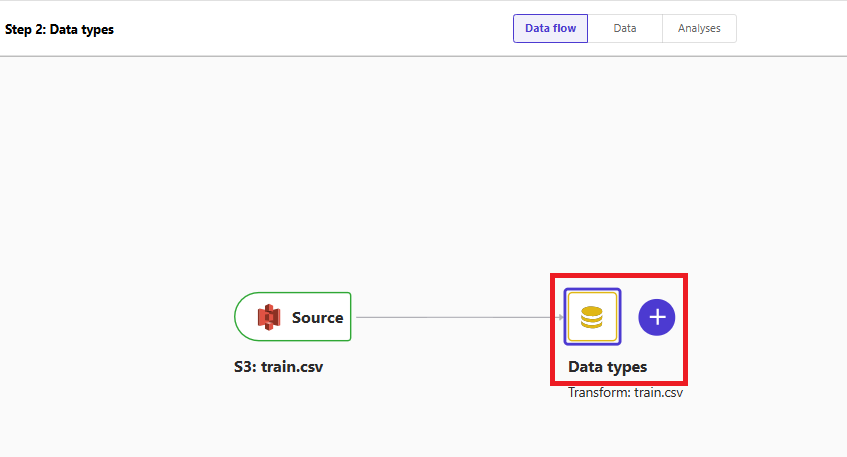Open the Data tab
The image size is (847, 457).
point(625,29)
